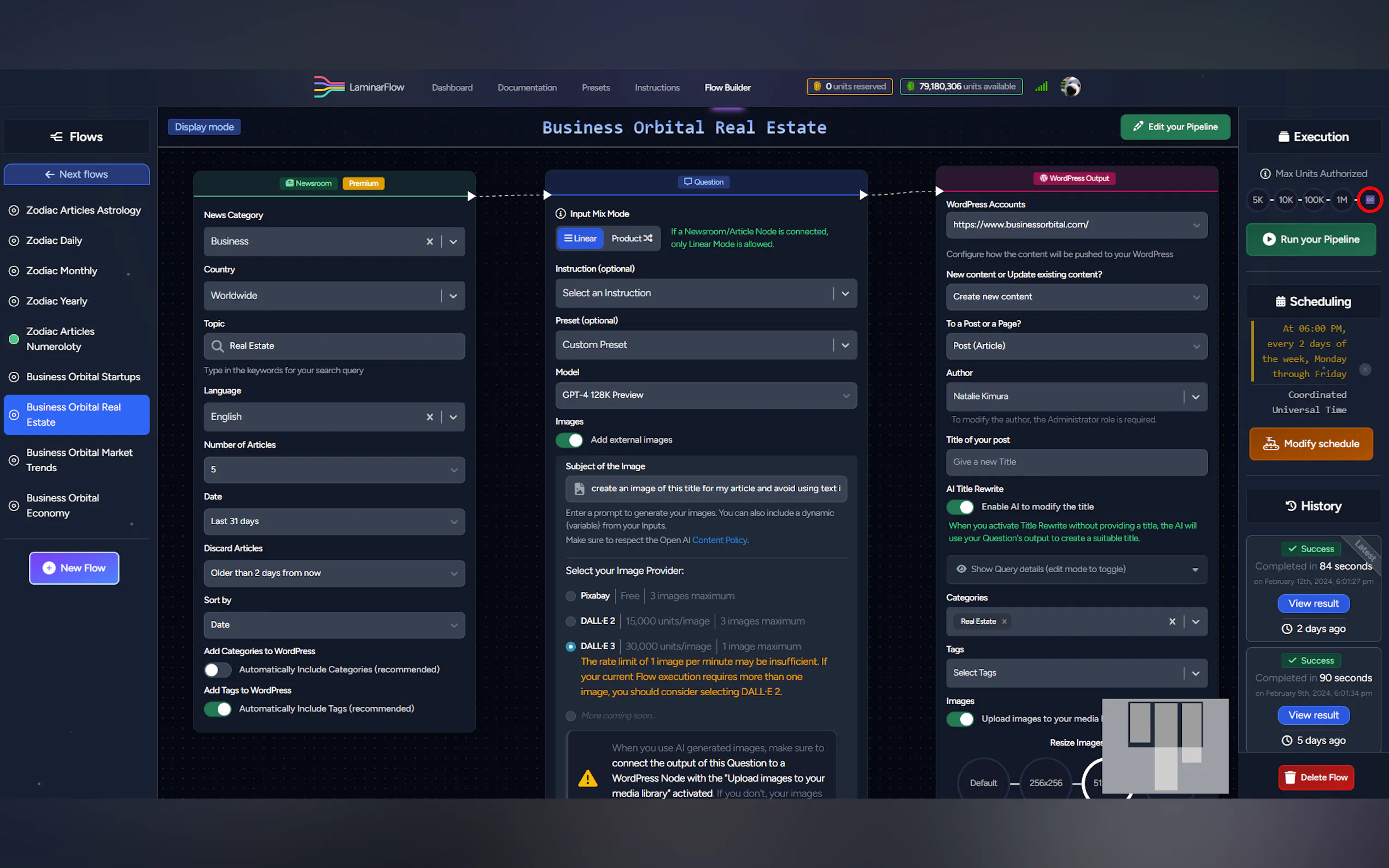Select the 256x256 resize image option
1389x868 pixels.
coord(1046,783)
